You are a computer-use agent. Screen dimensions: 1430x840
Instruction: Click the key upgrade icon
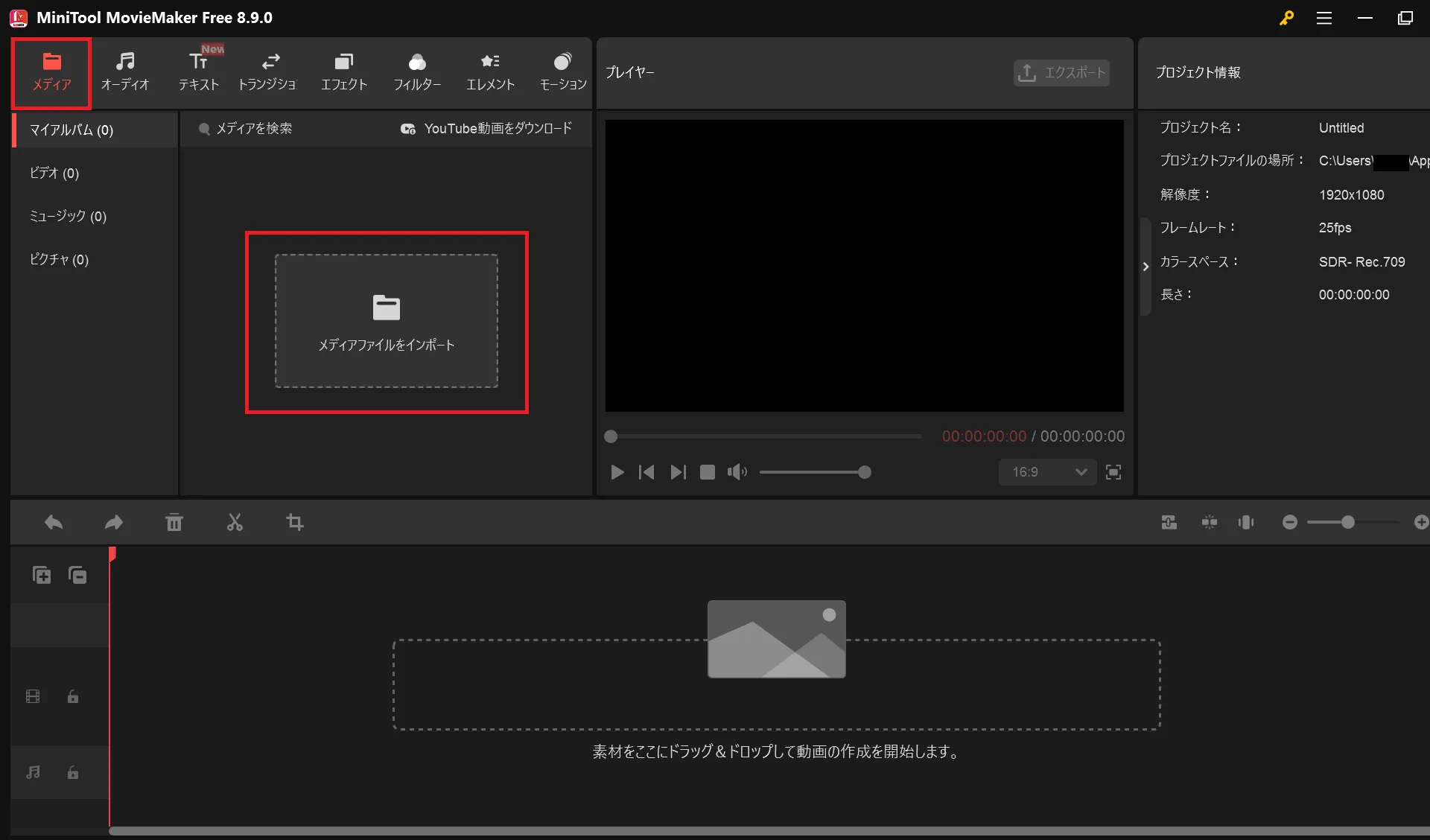click(1286, 18)
